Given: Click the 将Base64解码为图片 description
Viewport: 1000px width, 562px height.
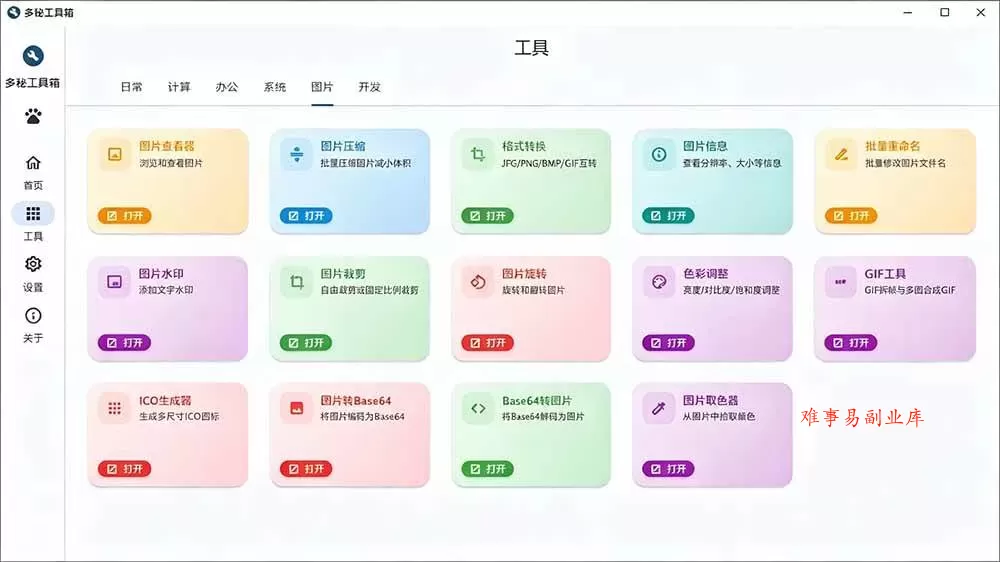Looking at the screenshot, I should (543, 417).
